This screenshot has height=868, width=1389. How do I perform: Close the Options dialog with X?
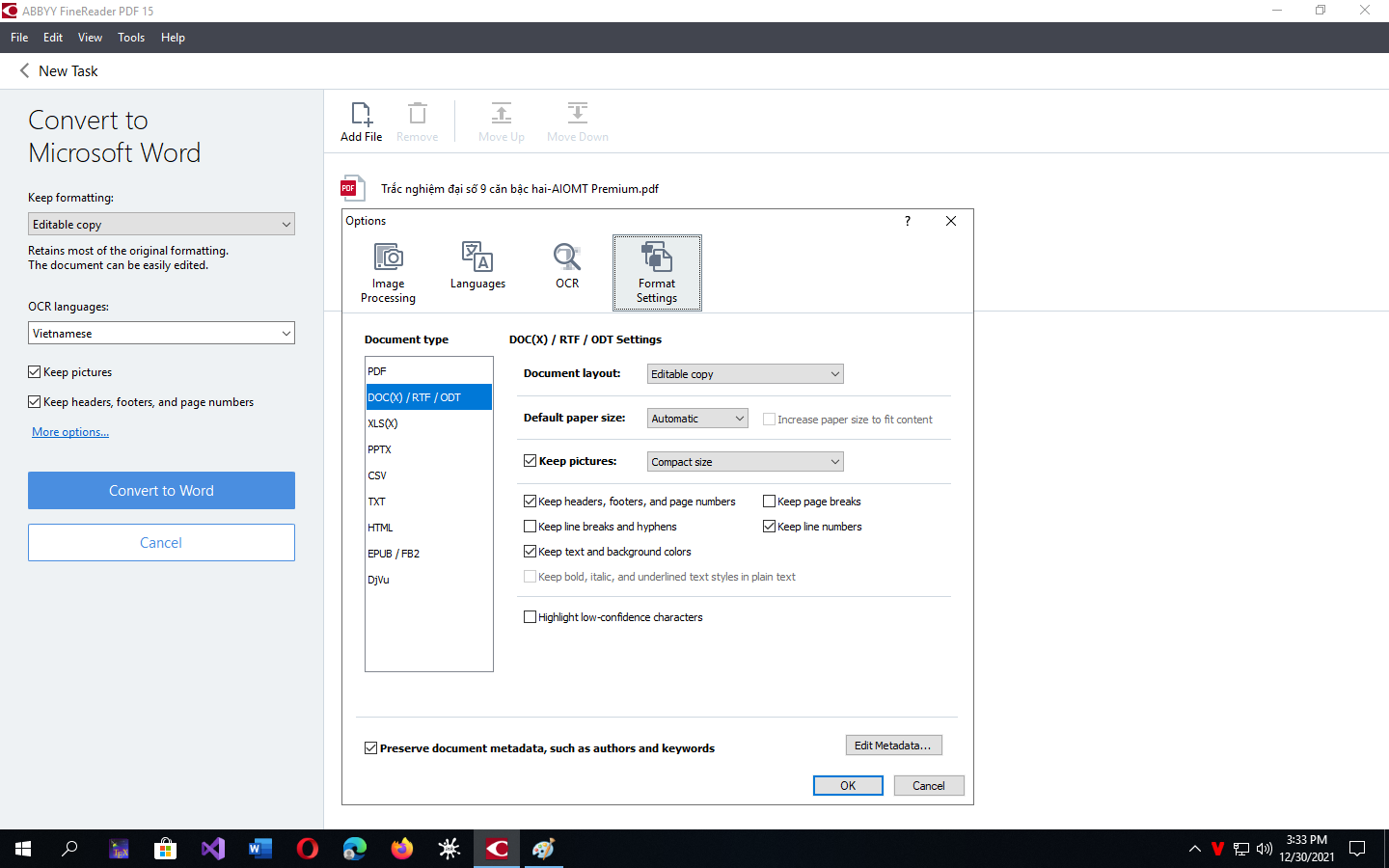[951, 221]
